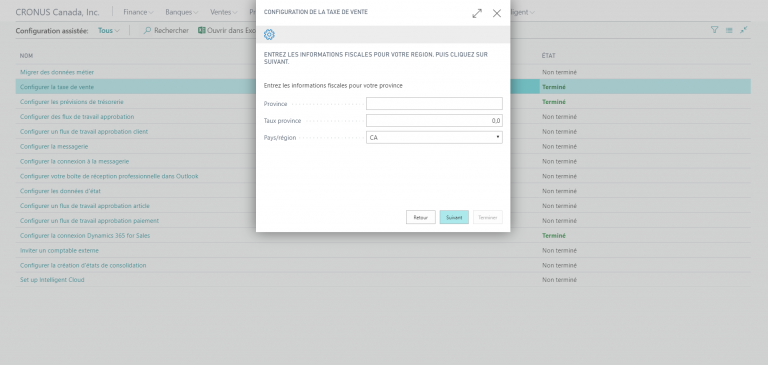Open Migrer des données métier

(57, 72)
